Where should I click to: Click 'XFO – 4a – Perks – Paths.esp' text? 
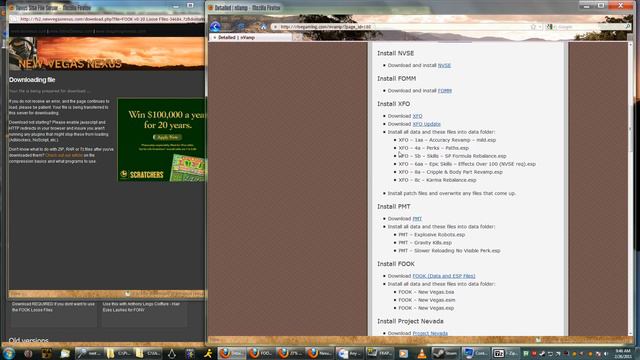click(433, 148)
